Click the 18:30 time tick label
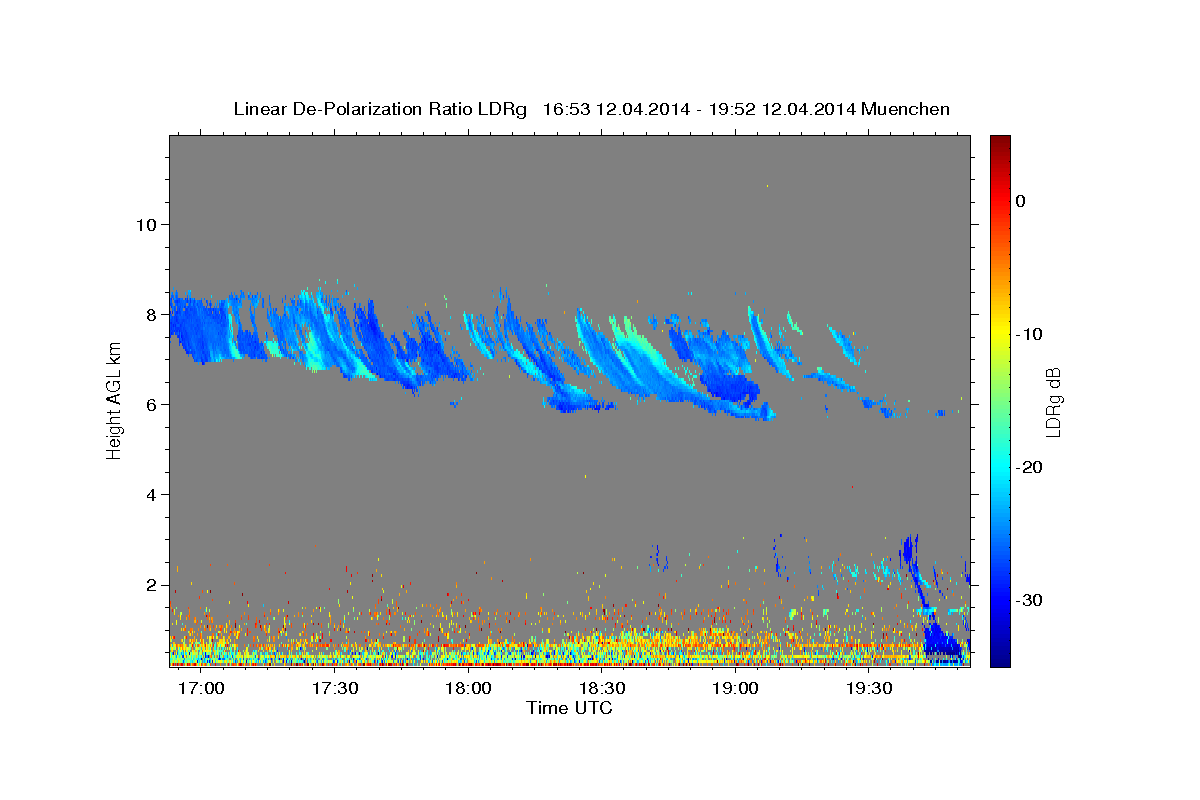Viewport: 1200px width, 800px height. click(x=602, y=689)
